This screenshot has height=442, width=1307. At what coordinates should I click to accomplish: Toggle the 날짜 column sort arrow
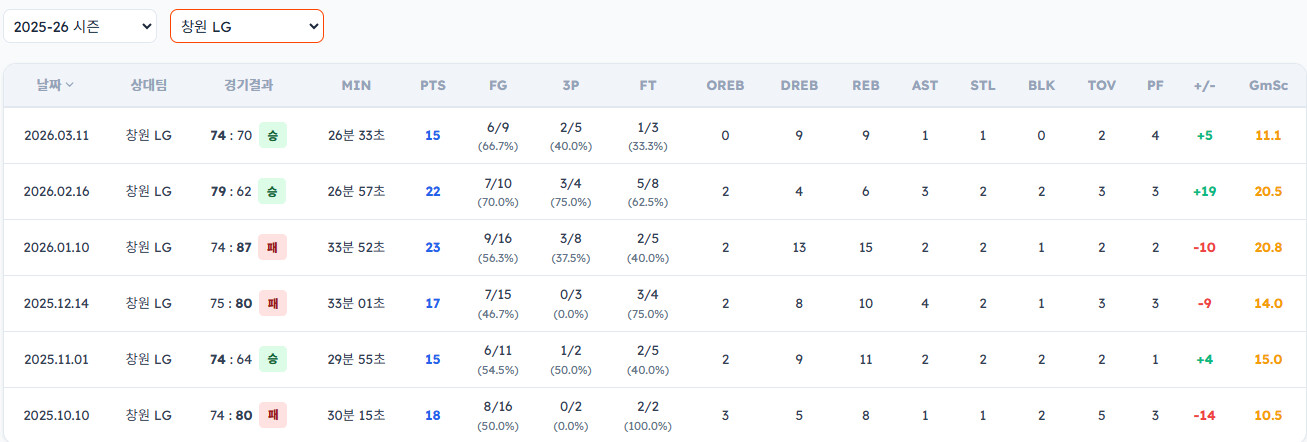tap(70, 86)
